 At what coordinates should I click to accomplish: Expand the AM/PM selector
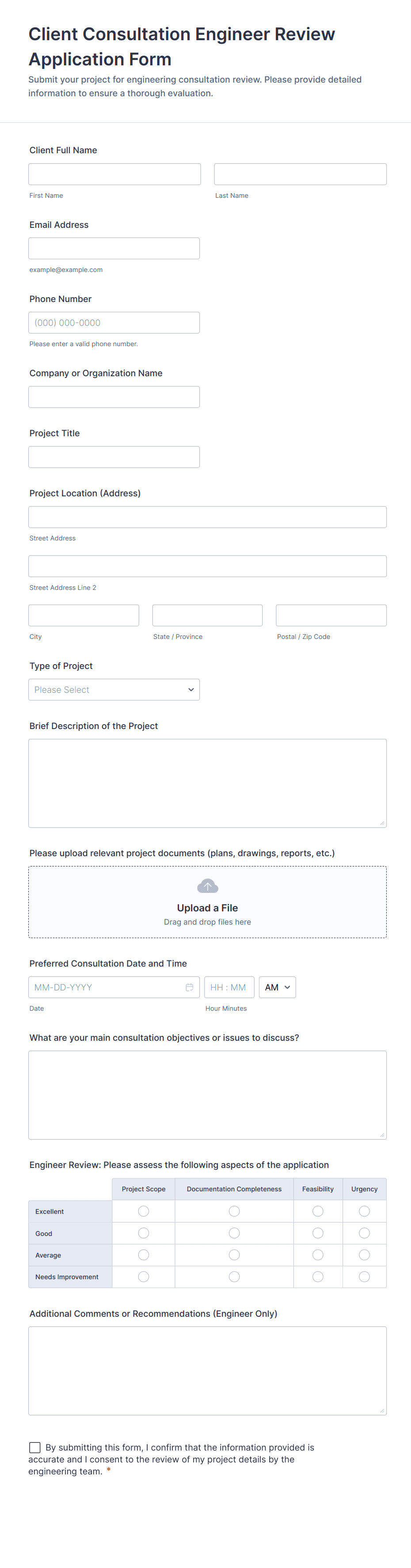tap(277, 987)
